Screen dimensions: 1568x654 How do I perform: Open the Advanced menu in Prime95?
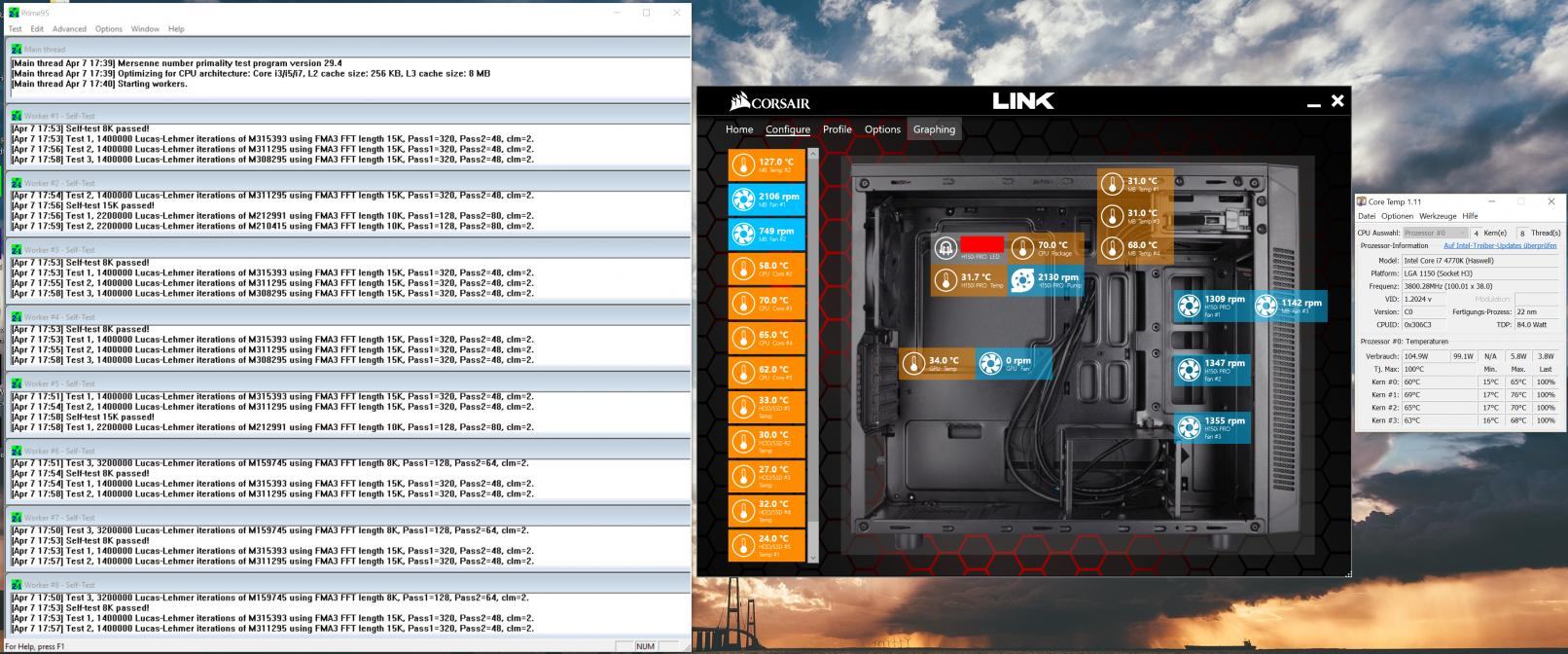(x=69, y=29)
